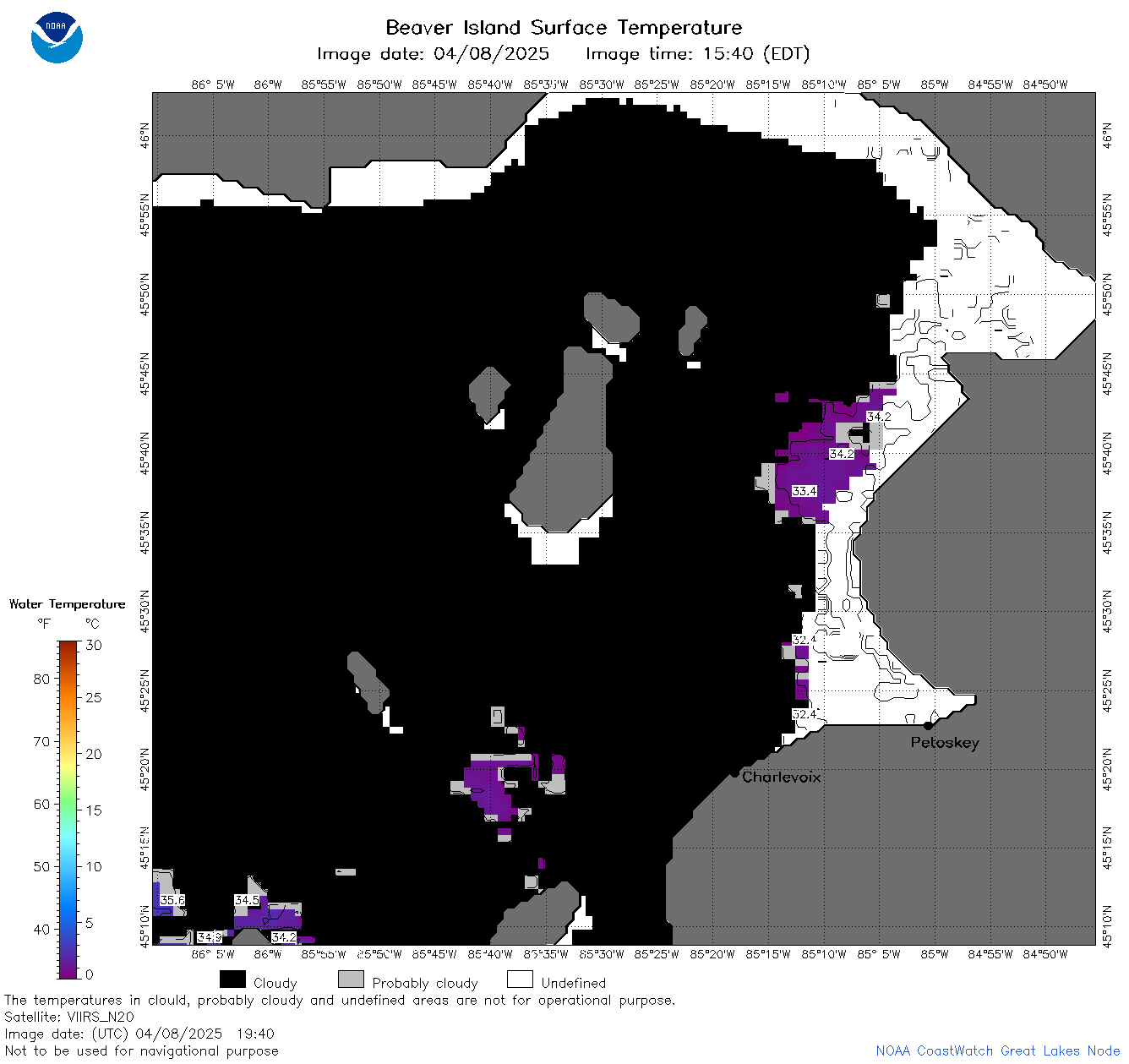
Task: Click the 35.6 temperature reading on the map
Action: click(172, 900)
